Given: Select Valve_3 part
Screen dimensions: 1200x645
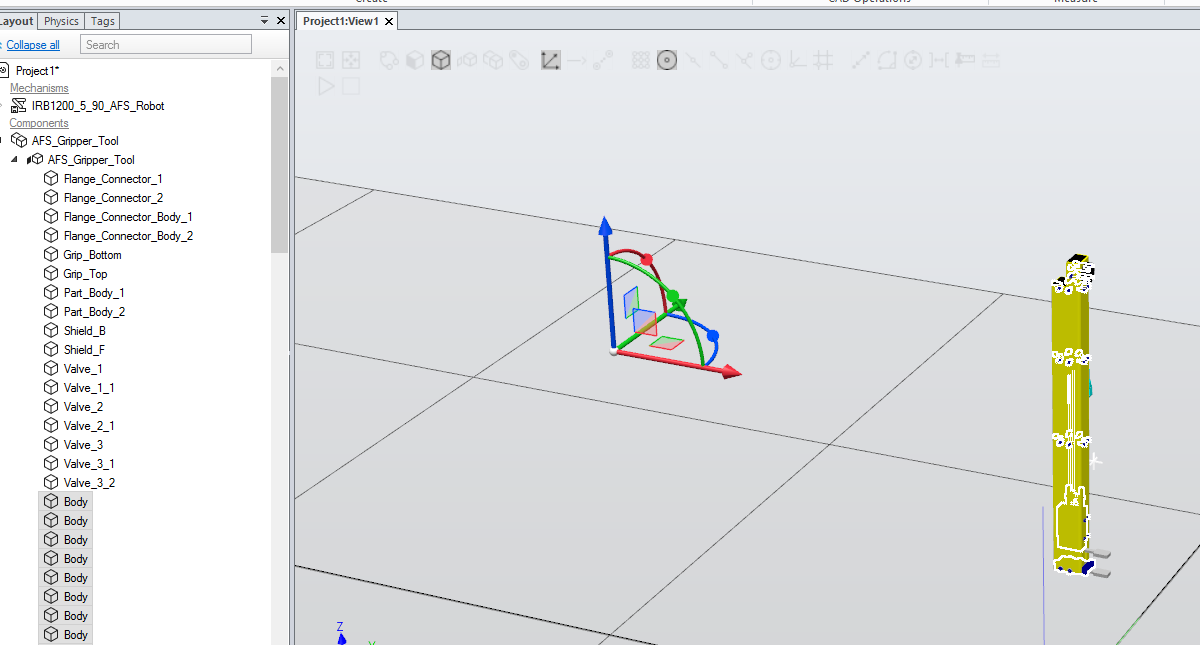Looking at the screenshot, I should click(x=83, y=445).
